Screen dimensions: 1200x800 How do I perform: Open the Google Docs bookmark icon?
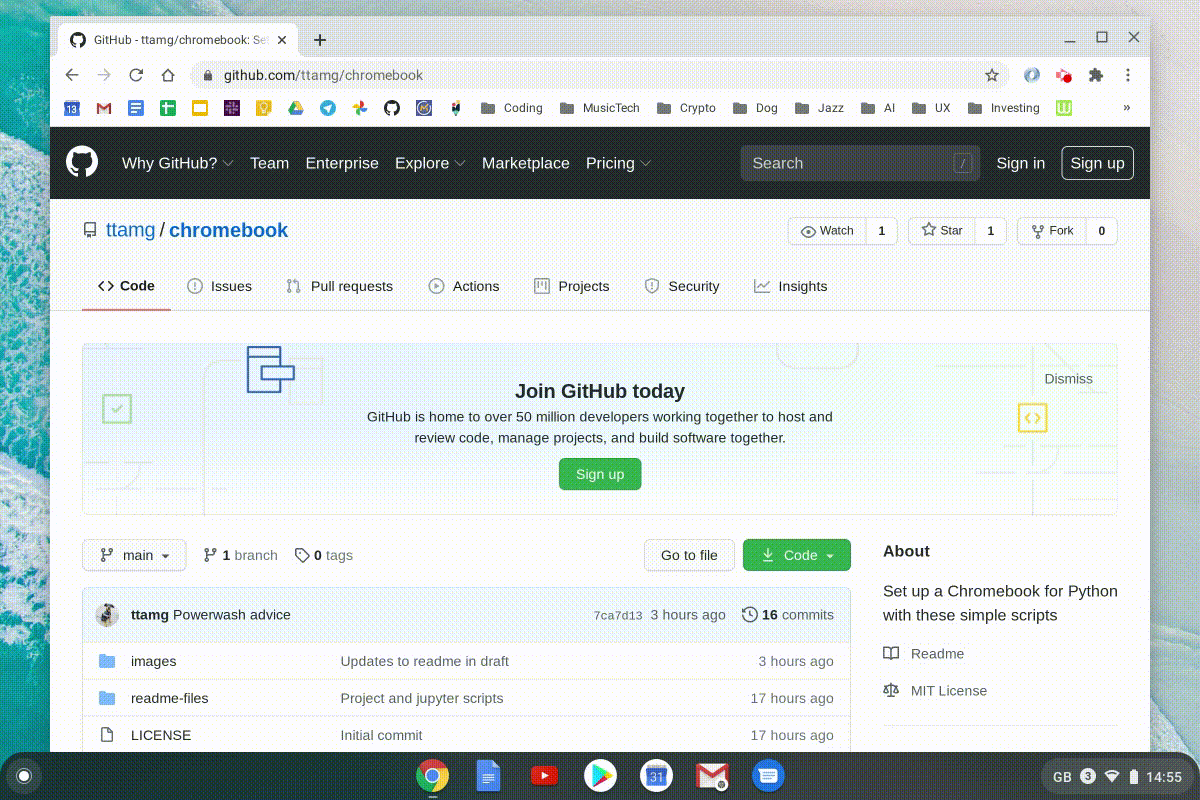[x=136, y=108]
